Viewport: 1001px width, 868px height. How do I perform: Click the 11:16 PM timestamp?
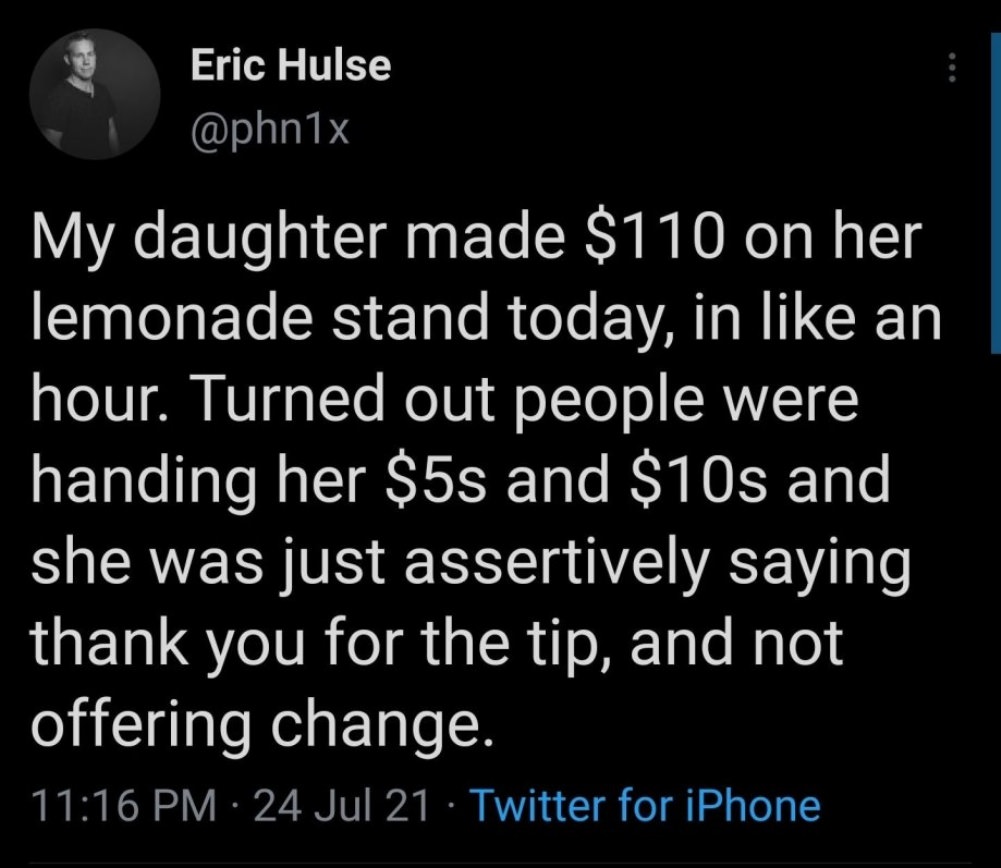coord(124,805)
